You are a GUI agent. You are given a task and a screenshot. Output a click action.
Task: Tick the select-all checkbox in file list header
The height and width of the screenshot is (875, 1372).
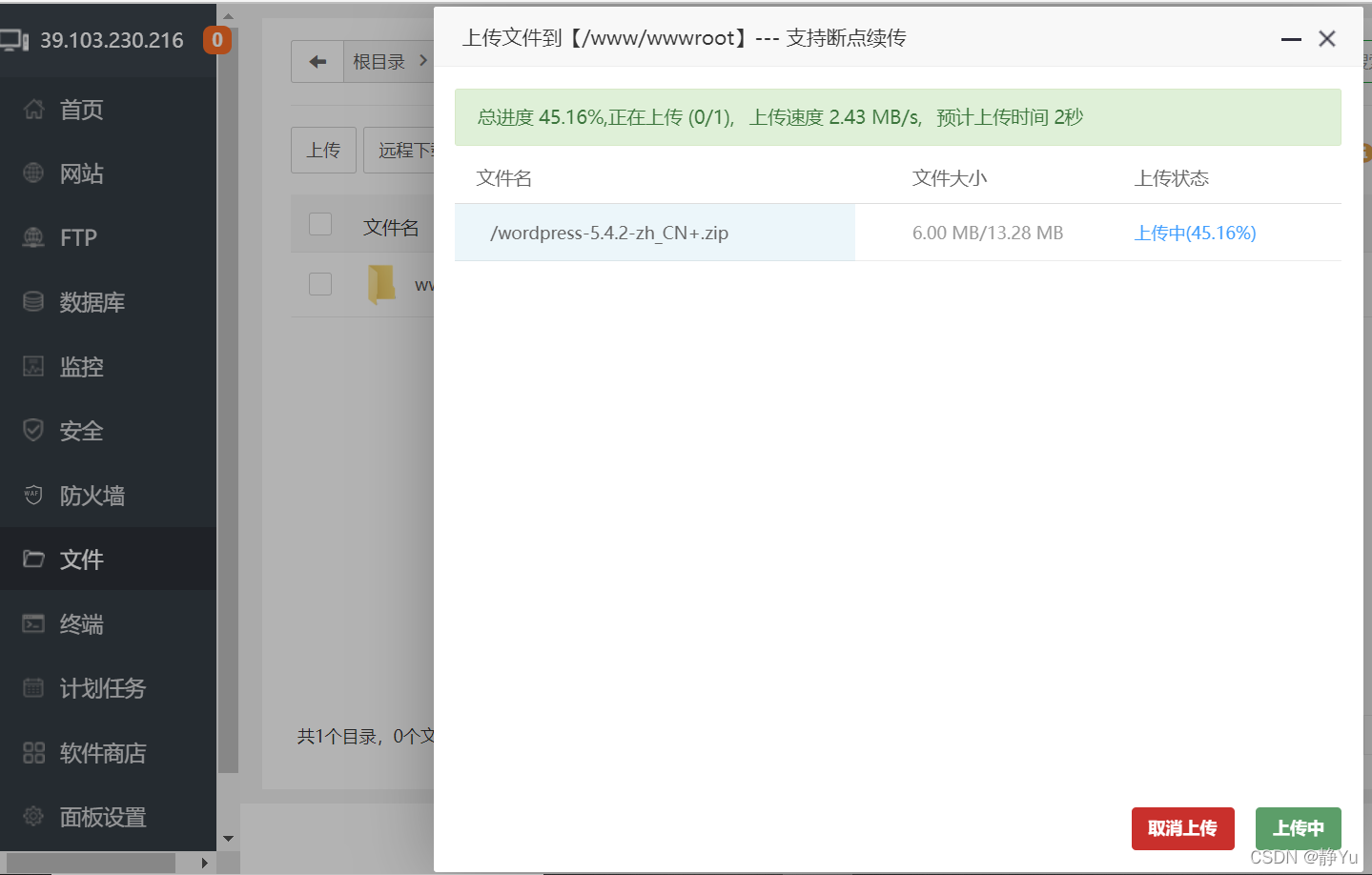tap(320, 224)
